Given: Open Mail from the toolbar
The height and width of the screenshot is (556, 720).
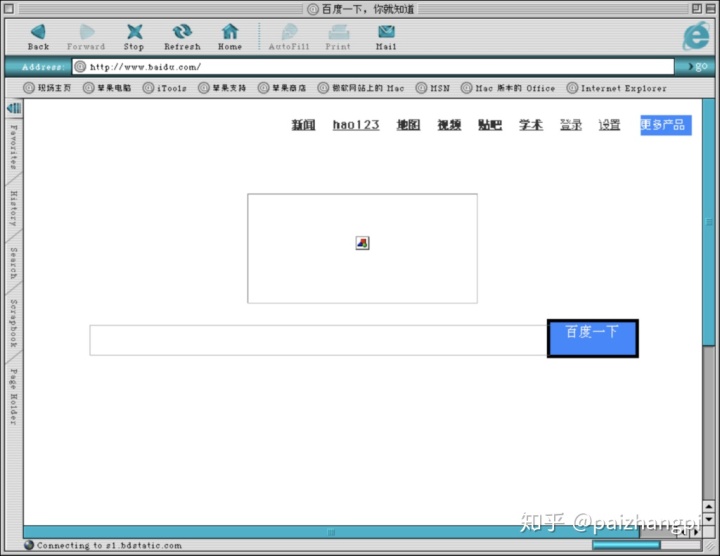Looking at the screenshot, I should point(386,37).
